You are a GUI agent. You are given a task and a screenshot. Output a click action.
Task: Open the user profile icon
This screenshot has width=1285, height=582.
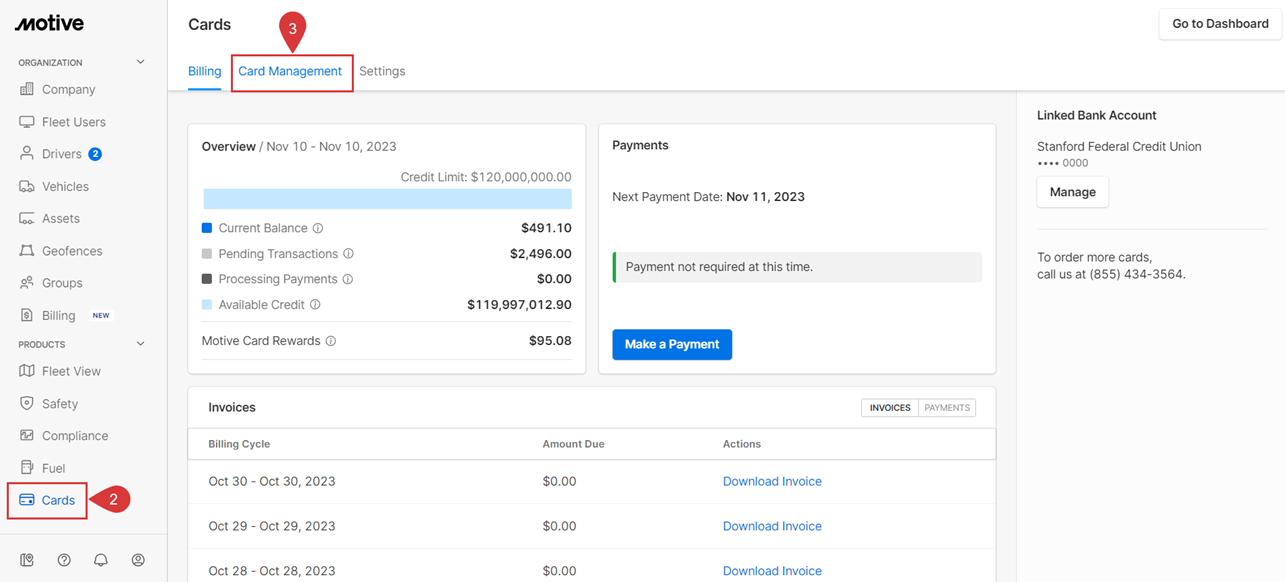click(x=138, y=560)
